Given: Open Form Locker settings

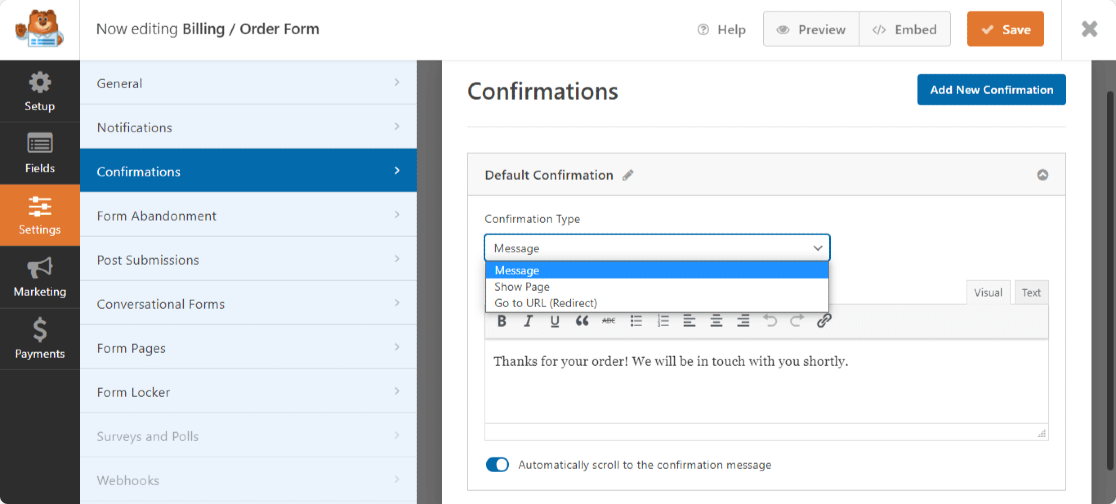Looking at the screenshot, I should (x=248, y=392).
